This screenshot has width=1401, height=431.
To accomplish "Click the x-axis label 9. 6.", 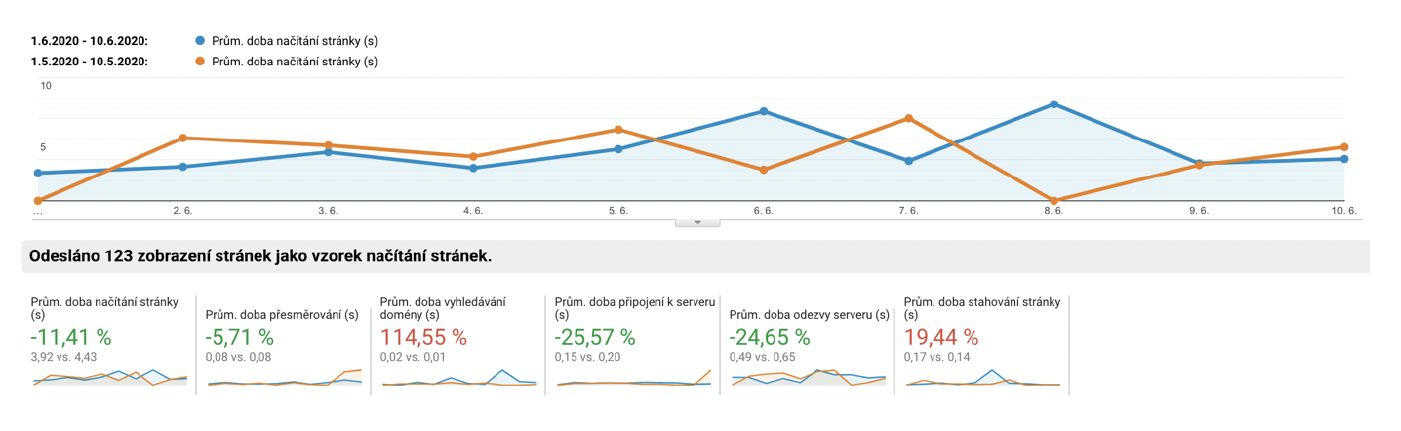I will click(x=1199, y=211).
